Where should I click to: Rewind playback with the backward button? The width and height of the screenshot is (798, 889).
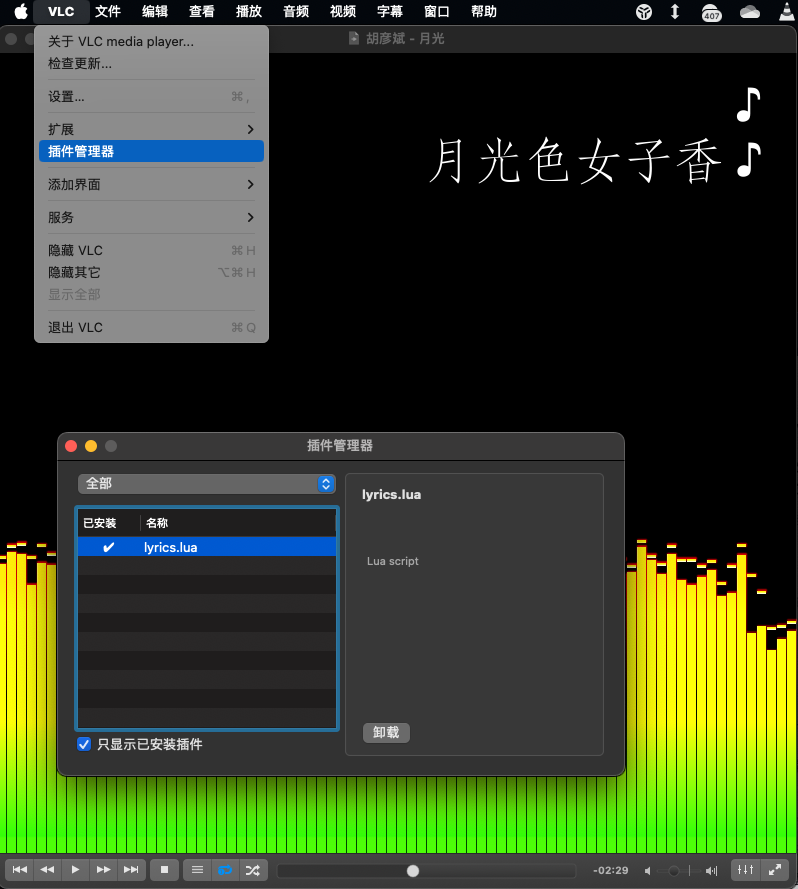pos(47,869)
